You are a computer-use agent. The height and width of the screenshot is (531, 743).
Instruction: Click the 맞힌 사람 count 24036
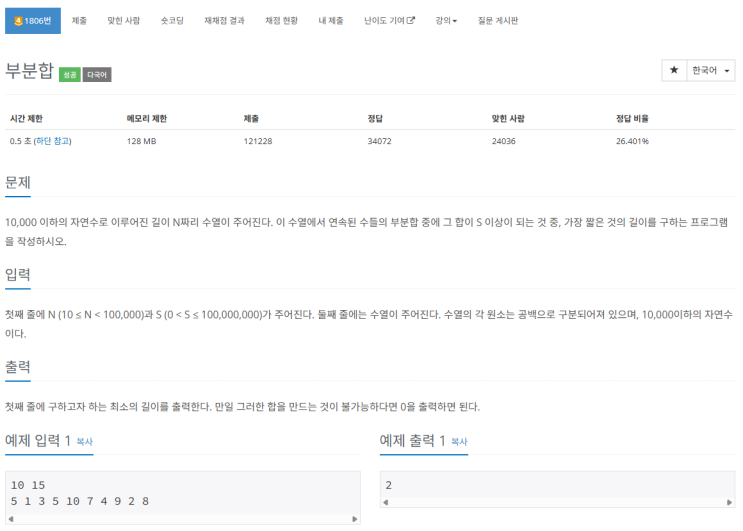504,141
